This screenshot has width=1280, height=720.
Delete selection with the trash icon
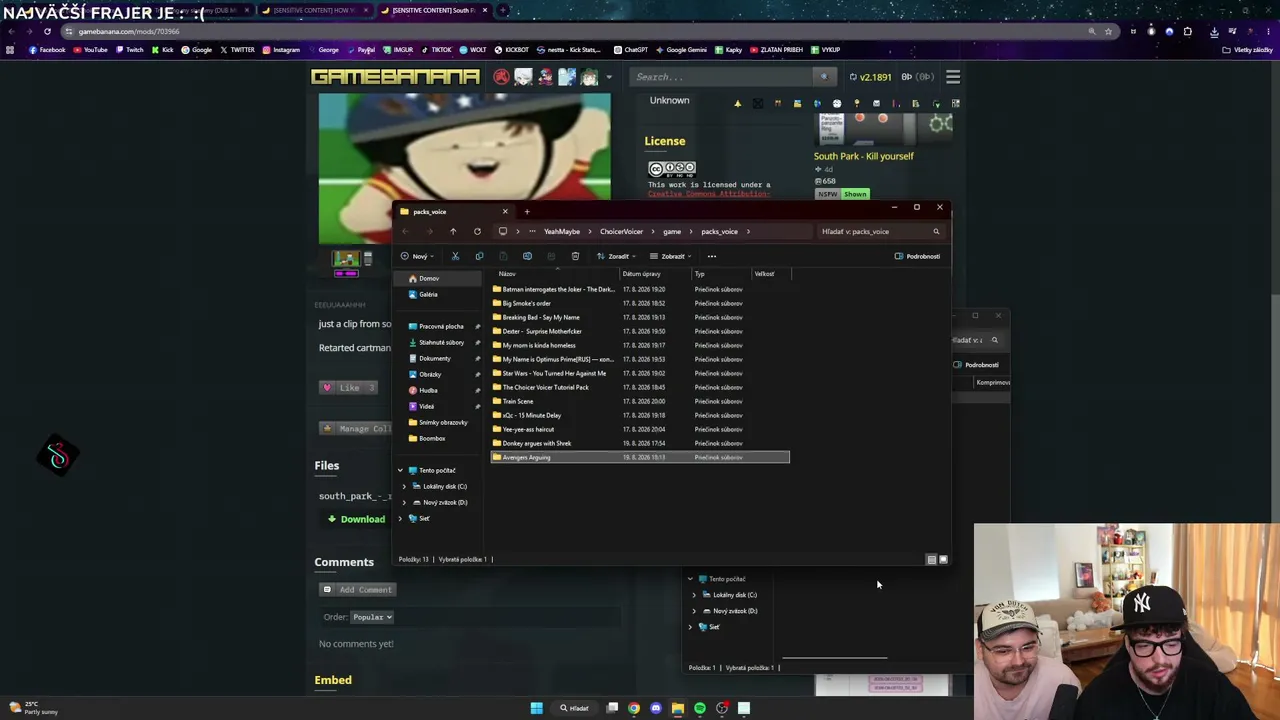[x=575, y=256]
